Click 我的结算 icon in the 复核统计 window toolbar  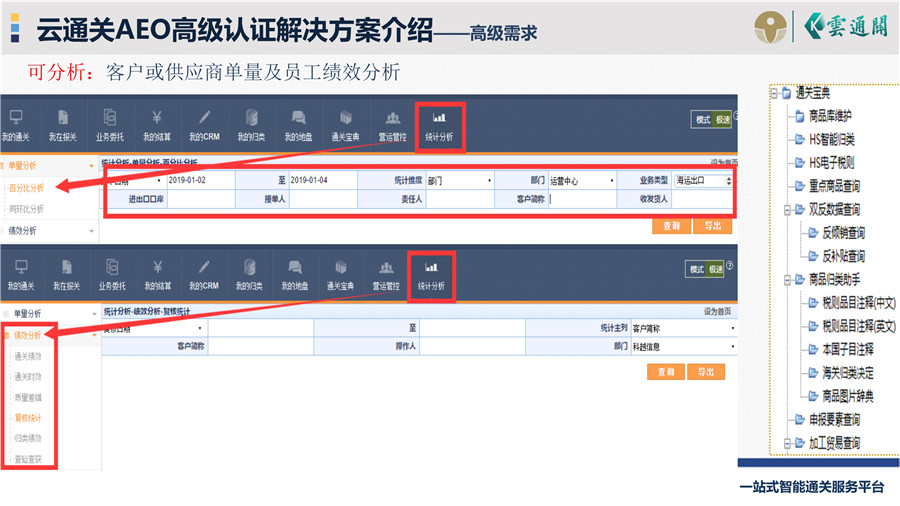(x=158, y=267)
